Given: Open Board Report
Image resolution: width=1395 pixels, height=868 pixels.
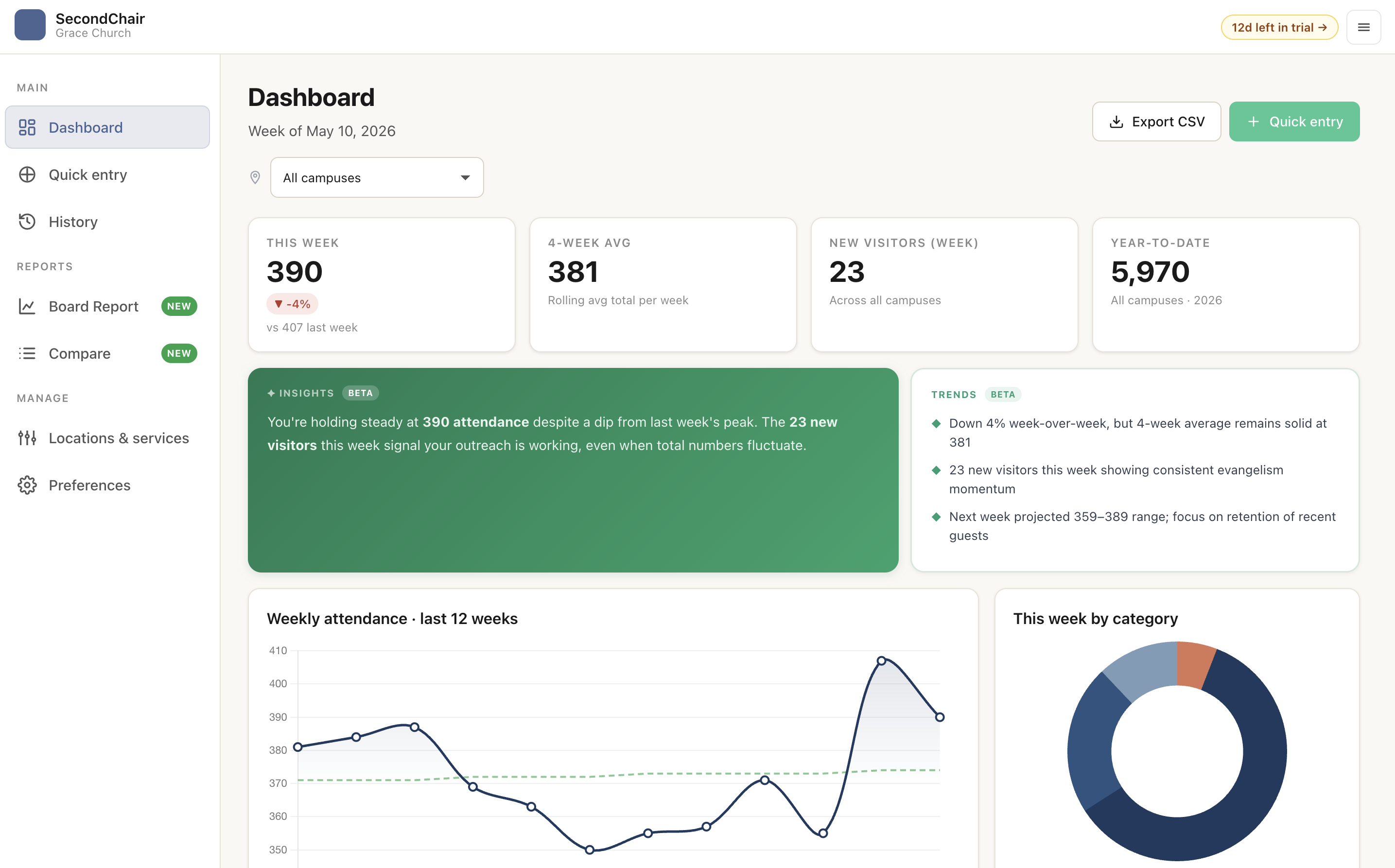Looking at the screenshot, I should click(107, 306).
